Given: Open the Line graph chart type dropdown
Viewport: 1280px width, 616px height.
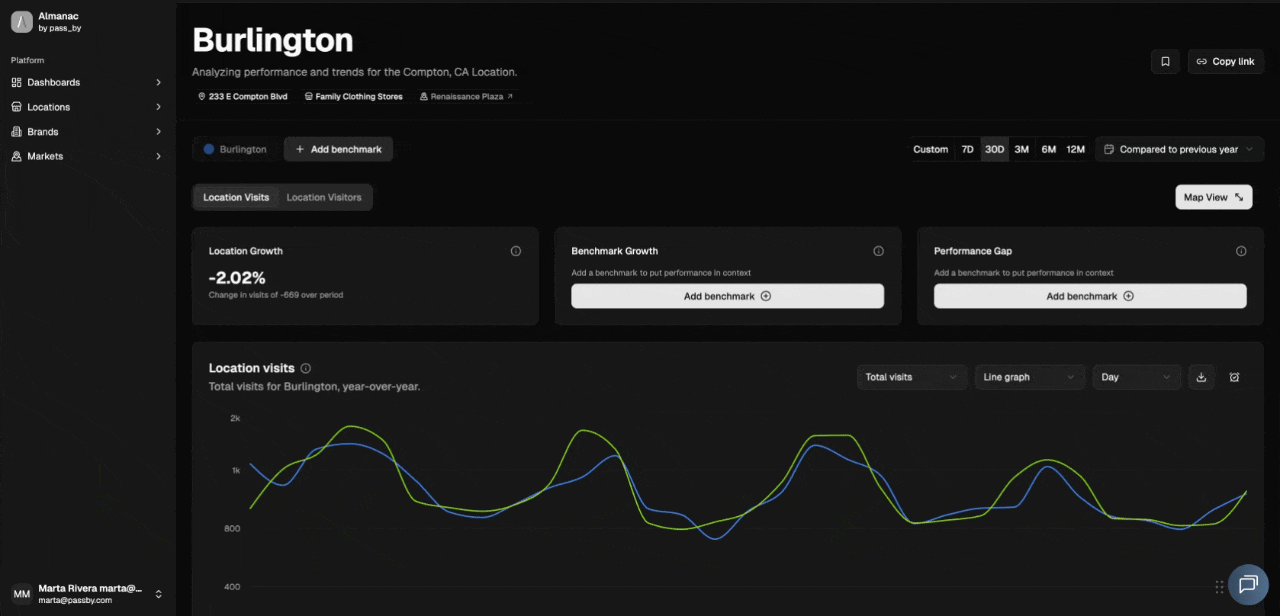Looking at the screenshot, I should pos(1029,377).
